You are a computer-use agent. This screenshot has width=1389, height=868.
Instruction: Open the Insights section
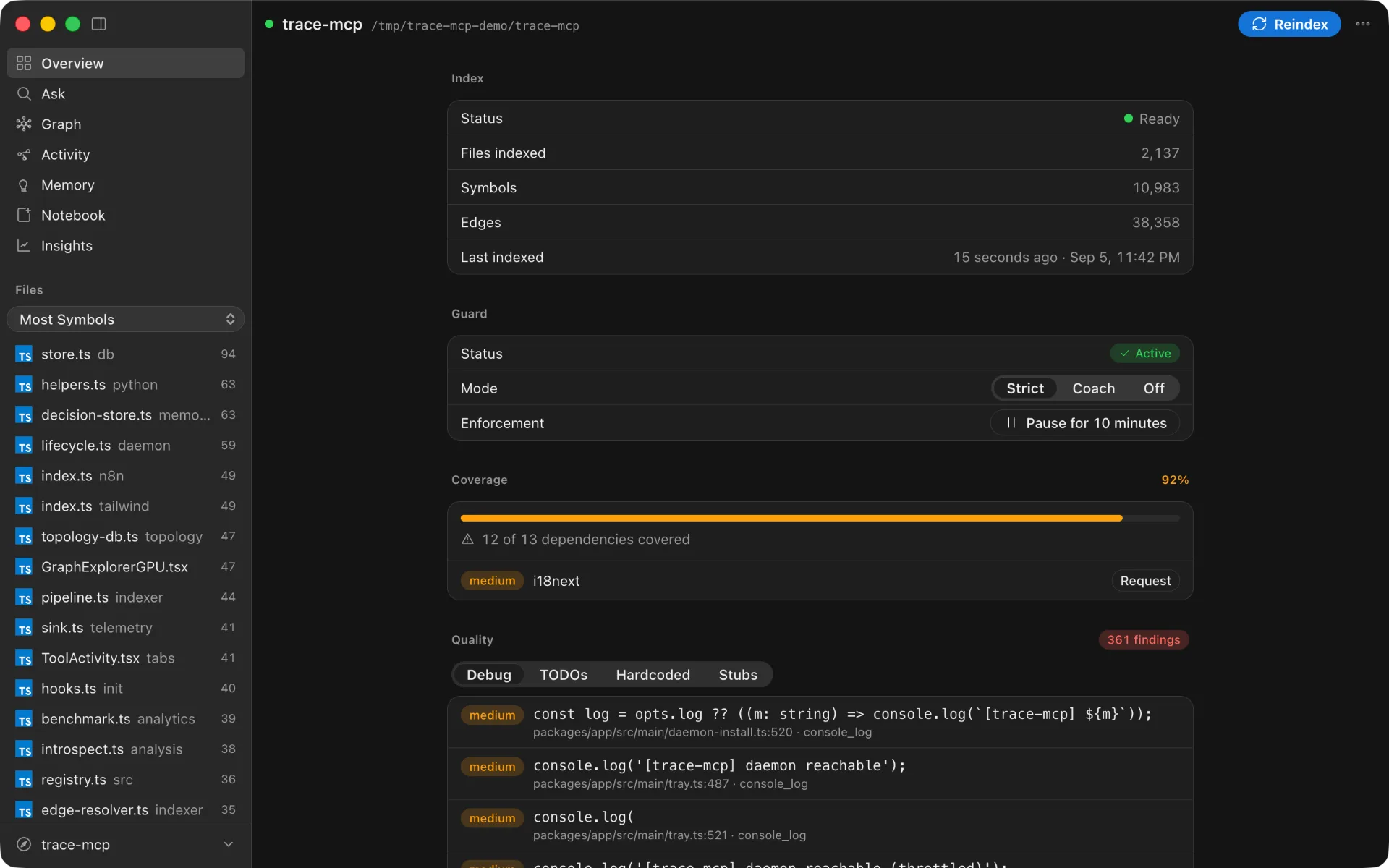coord(126,245)
